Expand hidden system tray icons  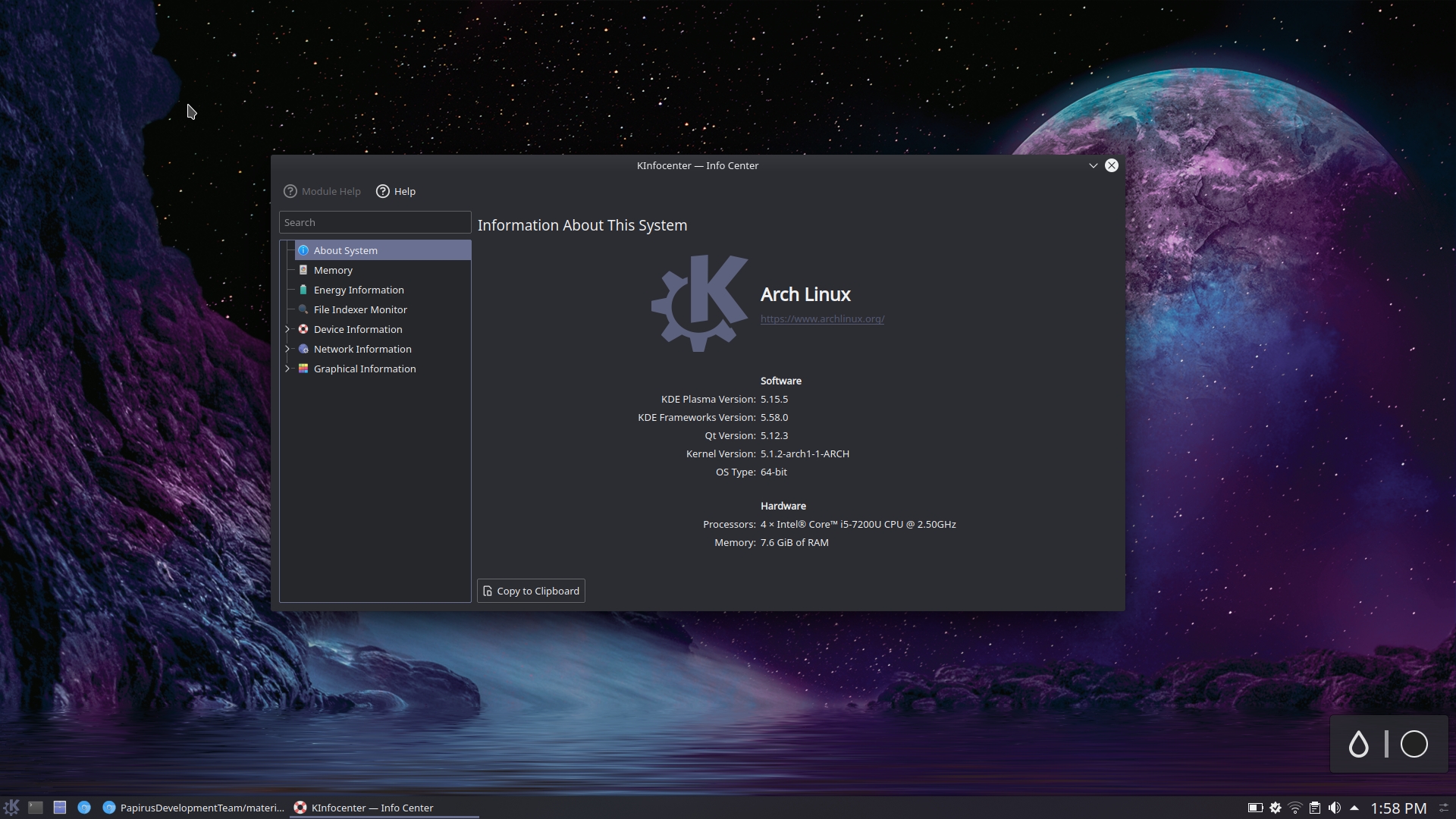click(x=1354, y=808)
